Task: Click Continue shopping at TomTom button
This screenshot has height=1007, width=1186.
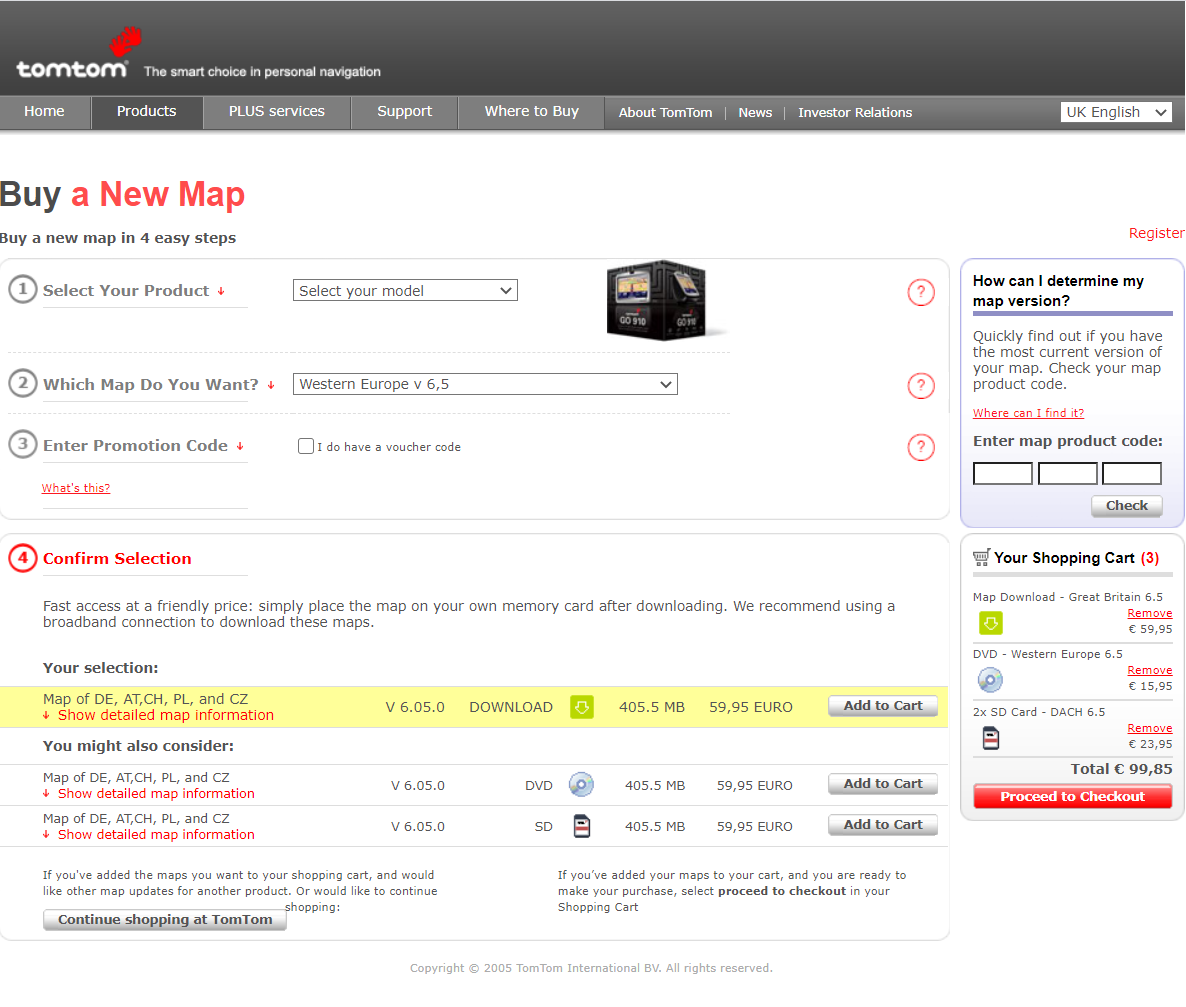Action: (x=165, y=919)
